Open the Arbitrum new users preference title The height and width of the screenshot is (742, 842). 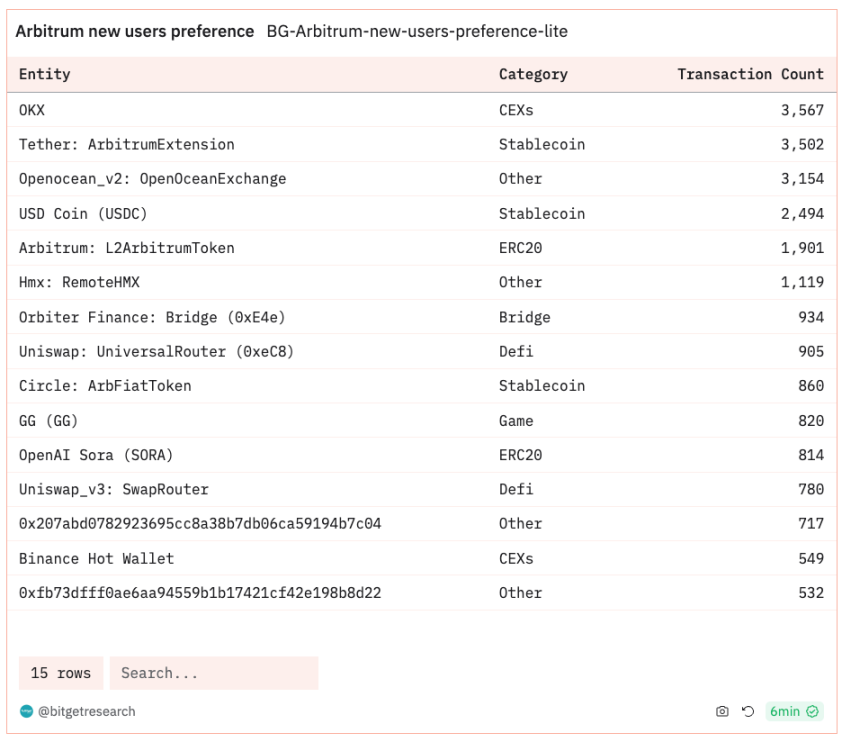[134, 31]
